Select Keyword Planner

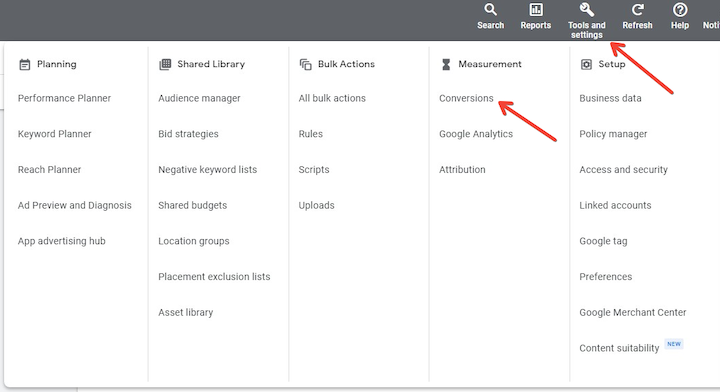point(55,134)
